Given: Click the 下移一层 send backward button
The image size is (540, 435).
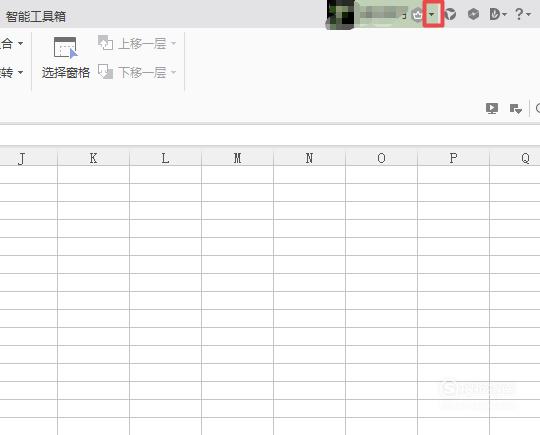Looking at the screenshot, I should click(133, 72).
